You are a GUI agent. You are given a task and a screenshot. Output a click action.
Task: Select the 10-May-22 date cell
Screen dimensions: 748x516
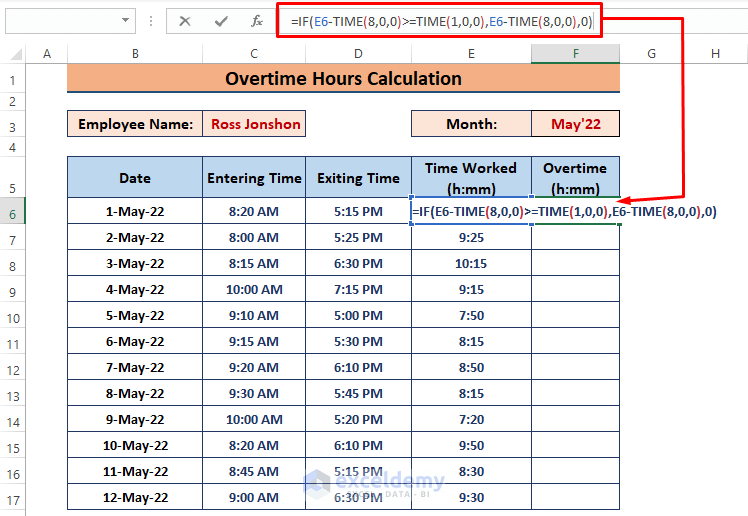click(135, 445)
